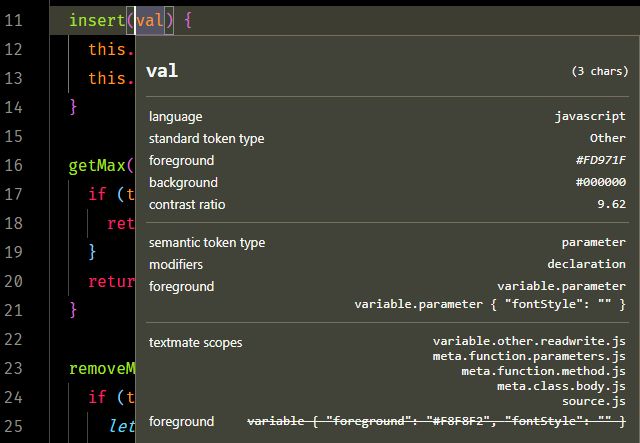This screenshot has width=640, height=443.
Task: Click the 'let' keyword on line 25
Action: pyautogui.click(x=122, y=426)
